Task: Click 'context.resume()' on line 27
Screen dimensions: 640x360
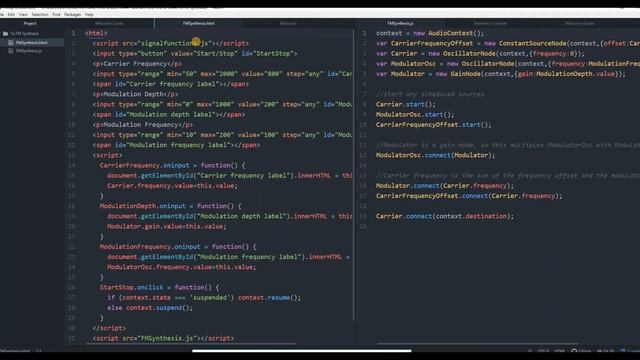Action: (269, 298)
